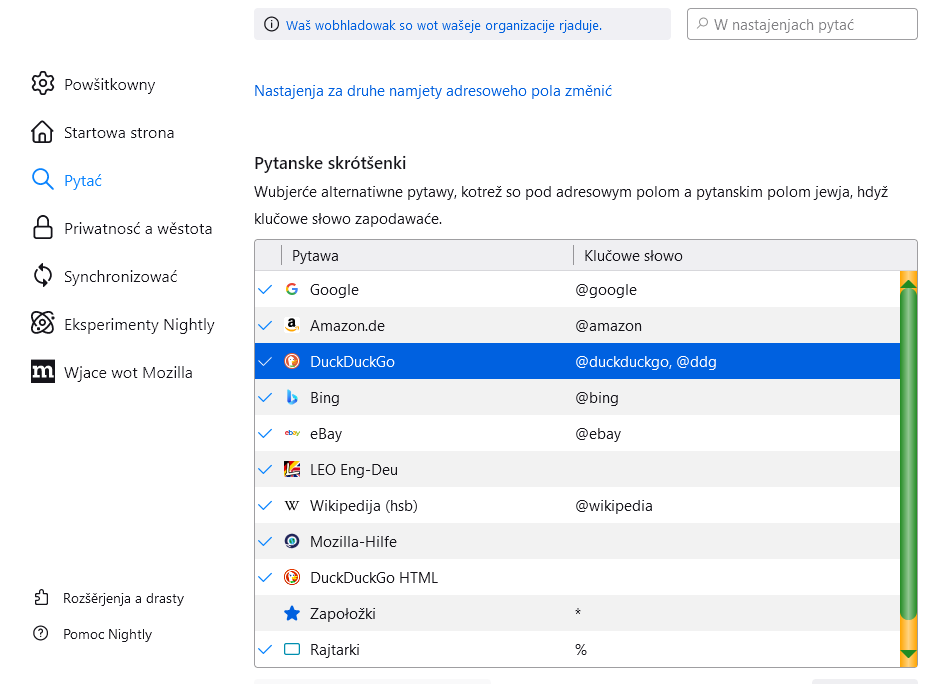This screenshot has height=684, width=939.
Task: Click the eBay logo icon
Action: [292, 434]
